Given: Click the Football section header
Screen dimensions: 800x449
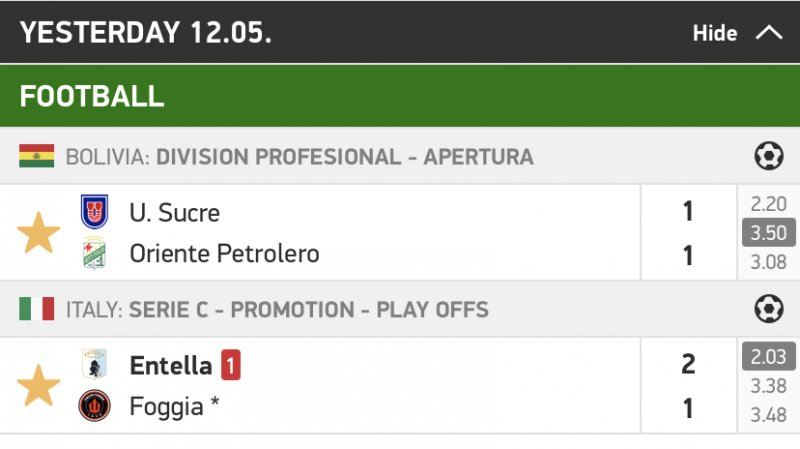Looking at the screenshot, I should [x=92, y=96].
